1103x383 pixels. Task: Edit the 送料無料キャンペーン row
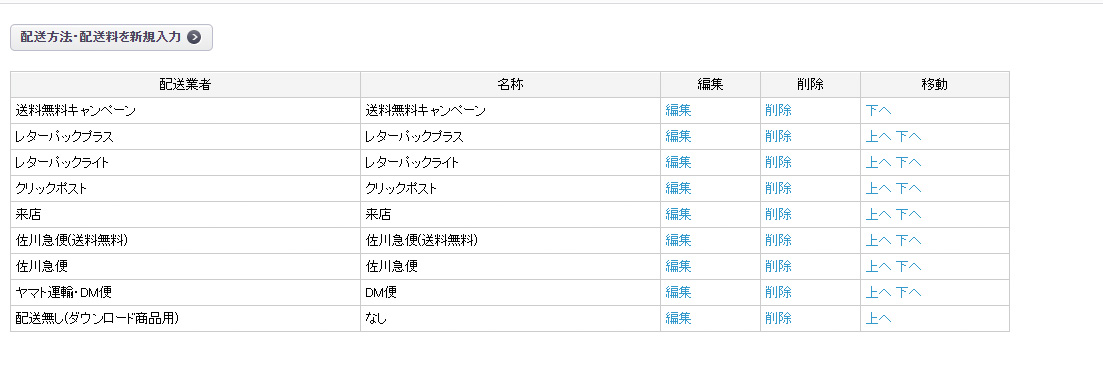coord(678,111)
